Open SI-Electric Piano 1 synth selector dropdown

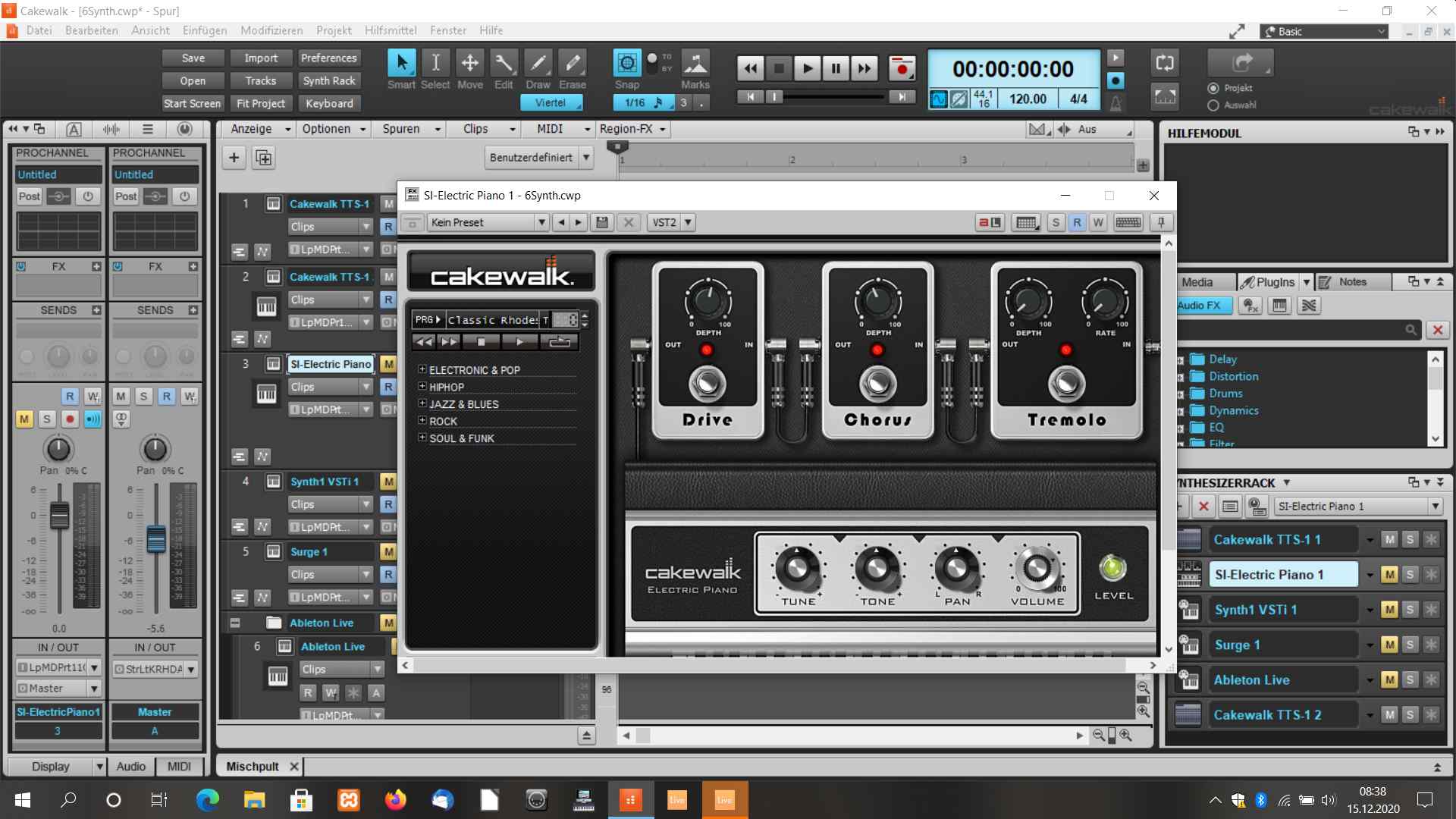1358,506
